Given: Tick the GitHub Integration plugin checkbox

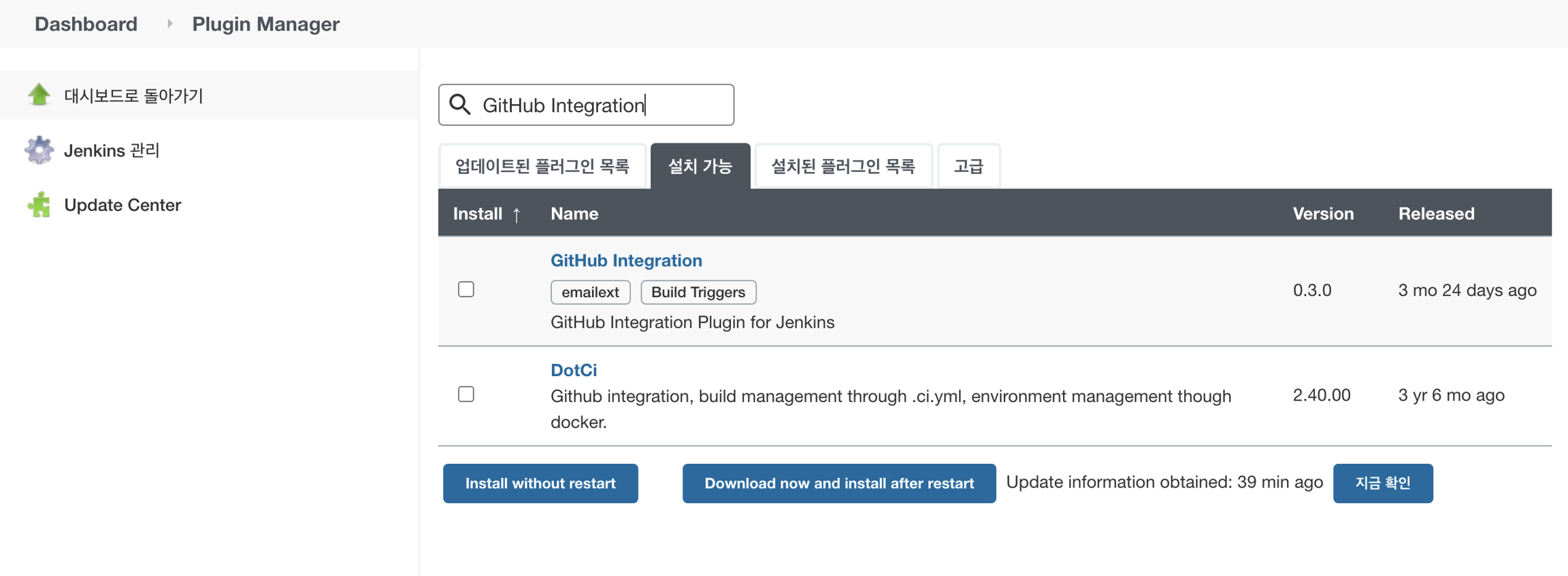Looking at the screenshot, I should tap(466, 290).
